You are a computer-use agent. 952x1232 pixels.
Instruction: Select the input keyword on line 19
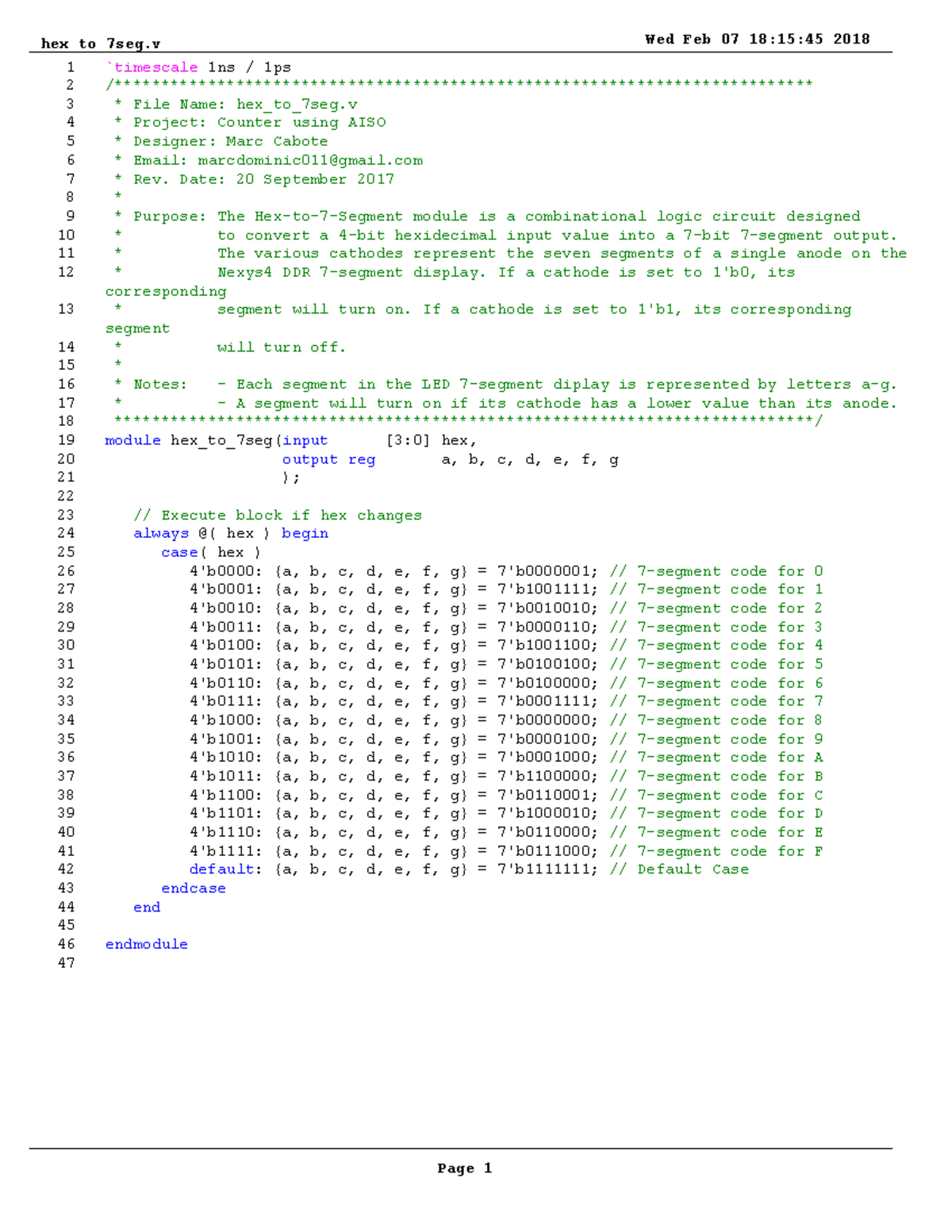tap(306, 440)
